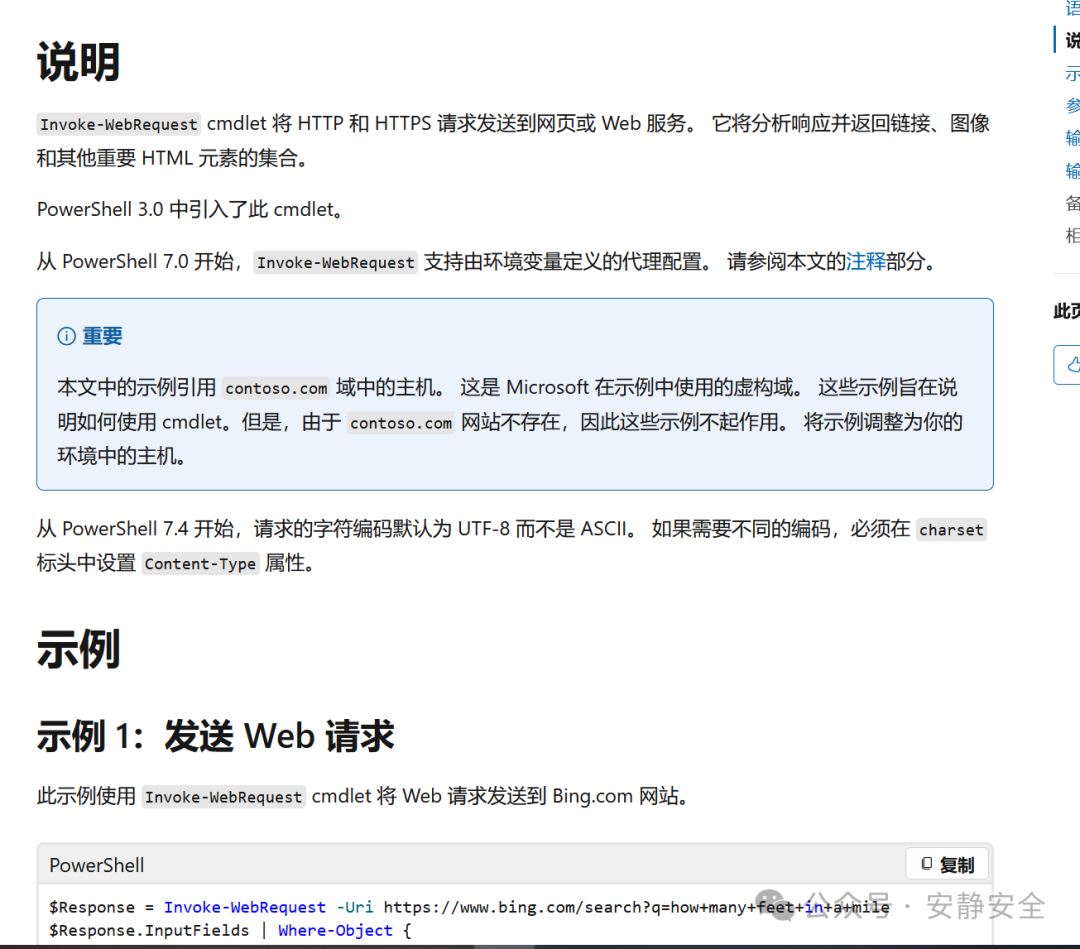This screenshot has width=1080, height=949.
Task: Click the highlighted 说明 entry in the sidebar
Action: pyautogui.click(x=1071, y=40)
